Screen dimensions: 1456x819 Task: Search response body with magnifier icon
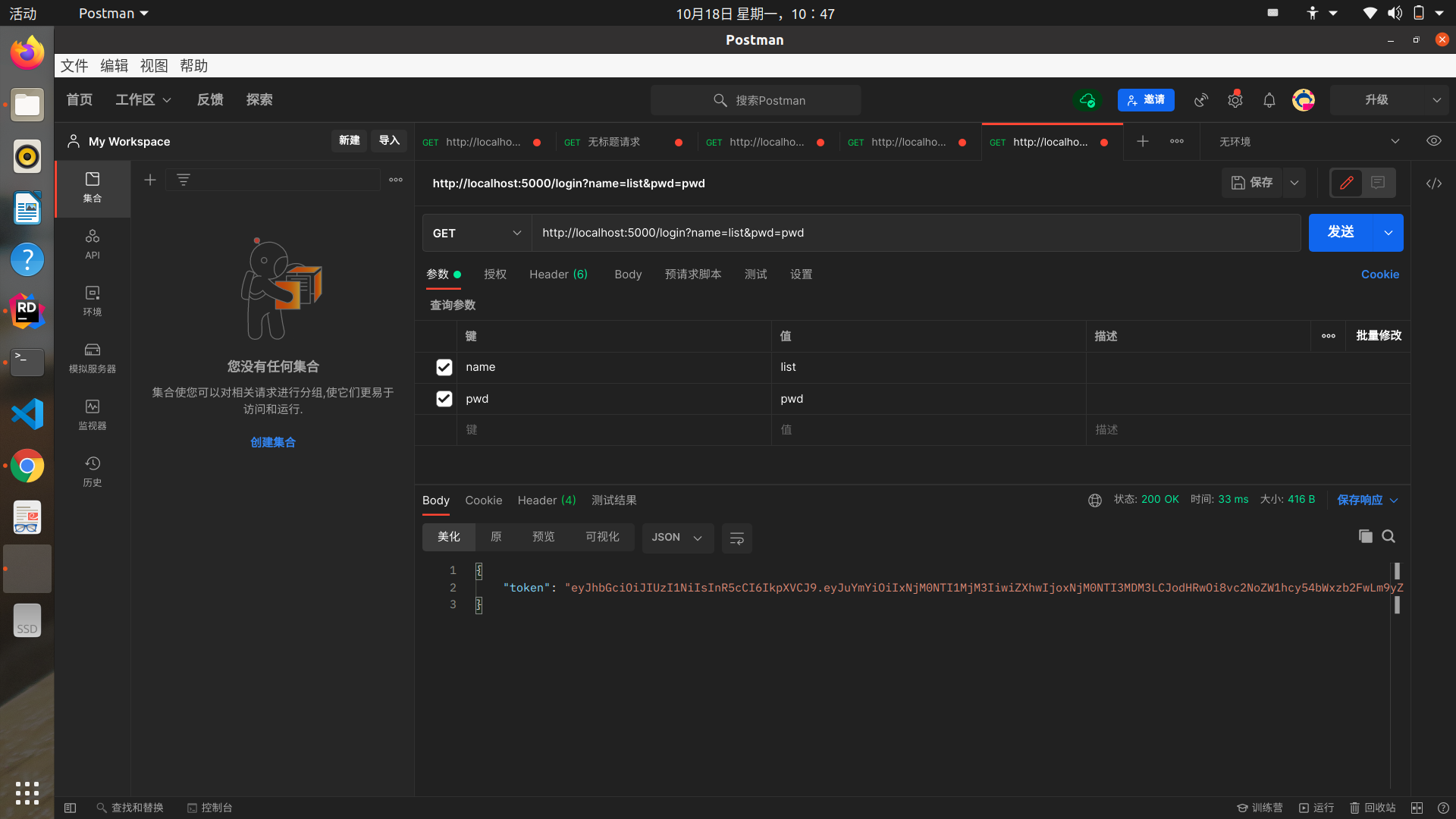[1389, 536]
